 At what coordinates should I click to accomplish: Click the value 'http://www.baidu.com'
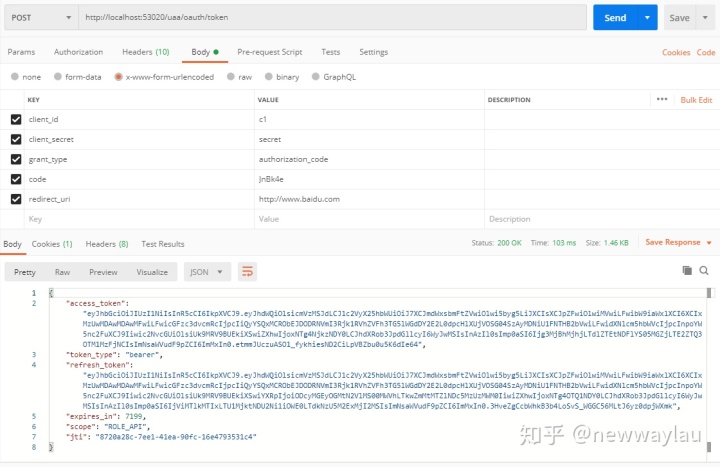point(299,199)
